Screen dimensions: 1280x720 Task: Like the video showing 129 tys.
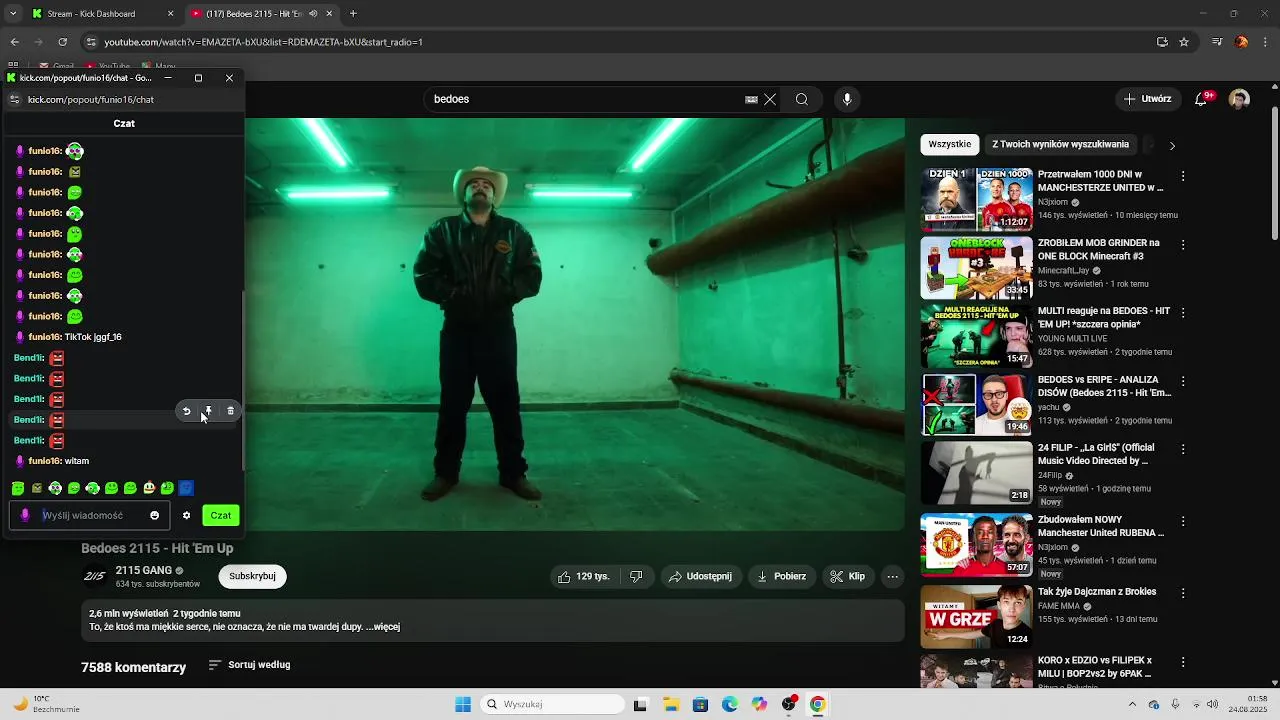[584, 576]
